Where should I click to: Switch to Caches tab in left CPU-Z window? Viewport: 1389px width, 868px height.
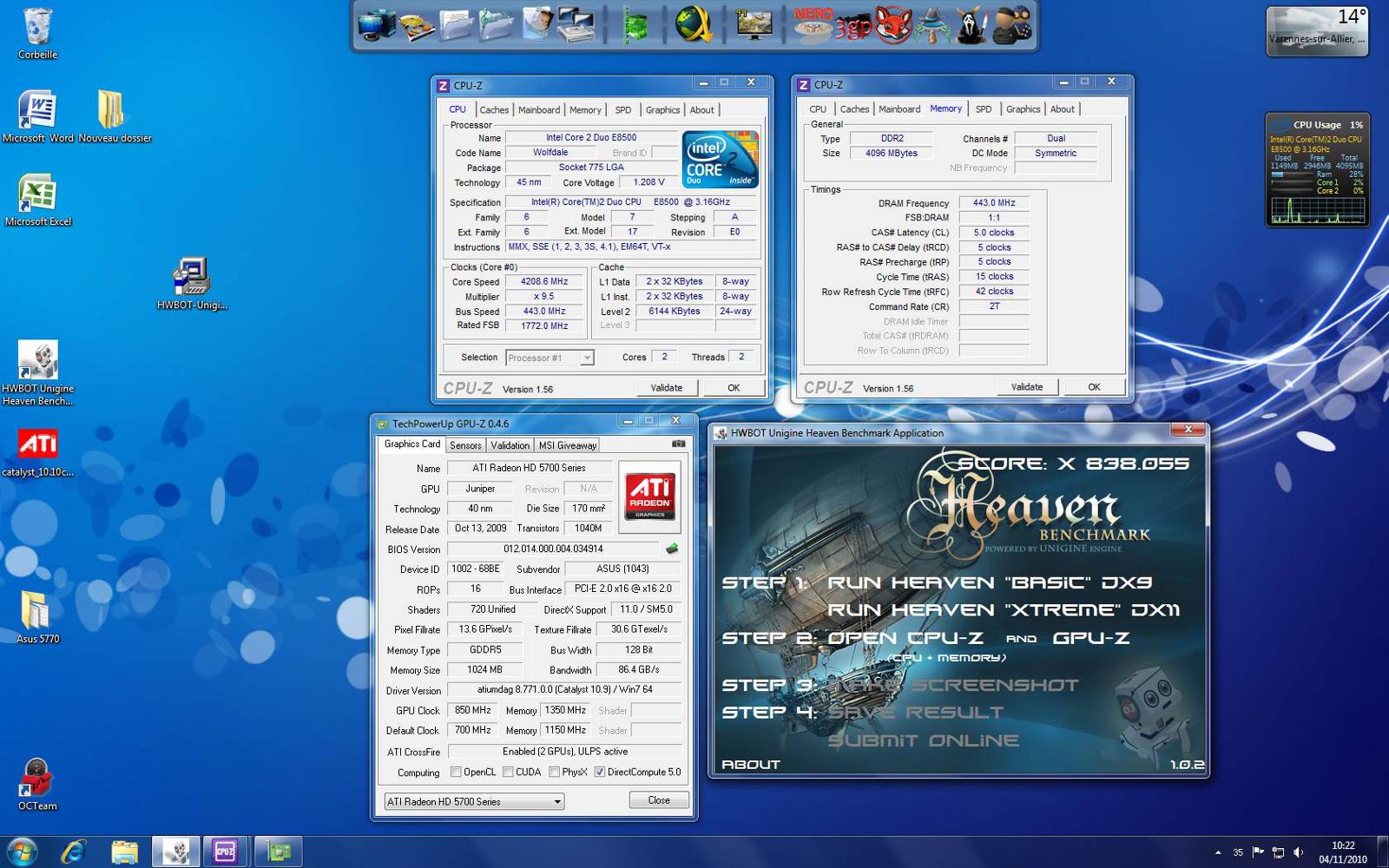[x=494, y=109]
